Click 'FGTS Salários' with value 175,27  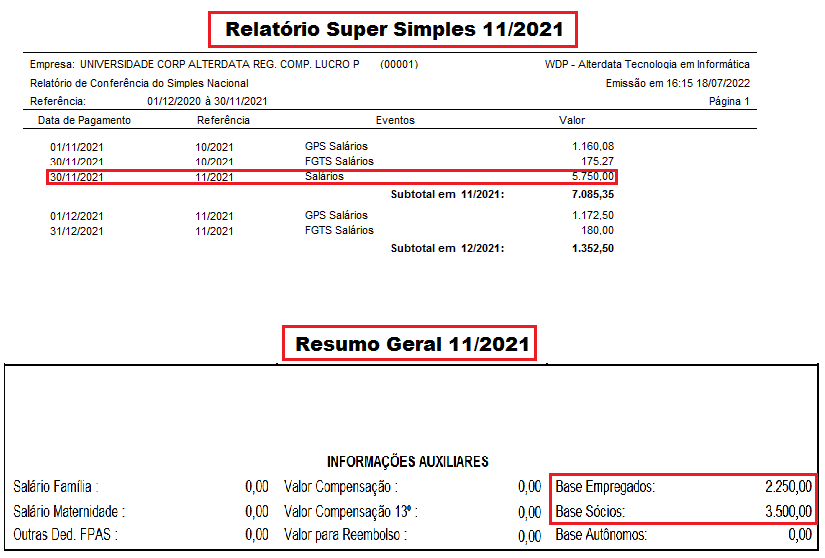[339, 161]
